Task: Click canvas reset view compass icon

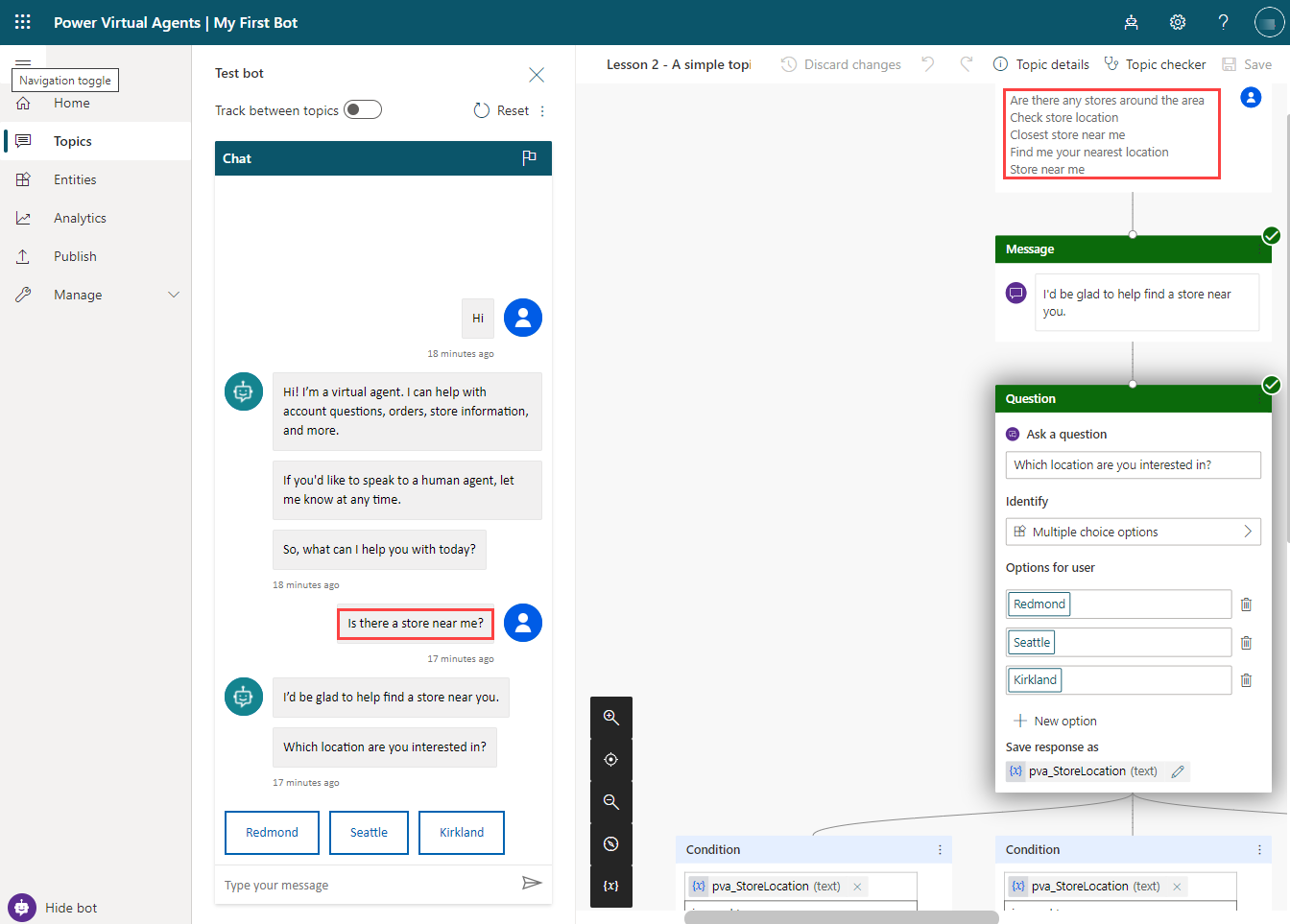Action: coord(610,844)
